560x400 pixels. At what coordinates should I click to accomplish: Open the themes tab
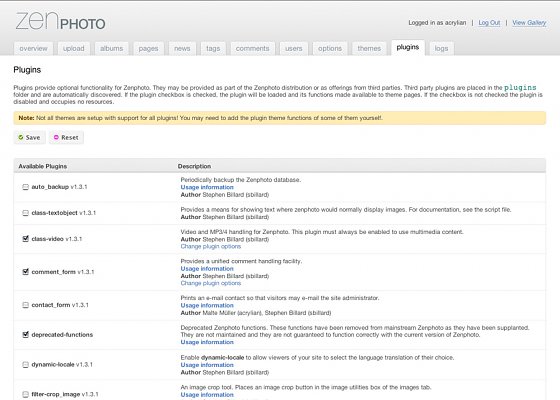(369, 49)
